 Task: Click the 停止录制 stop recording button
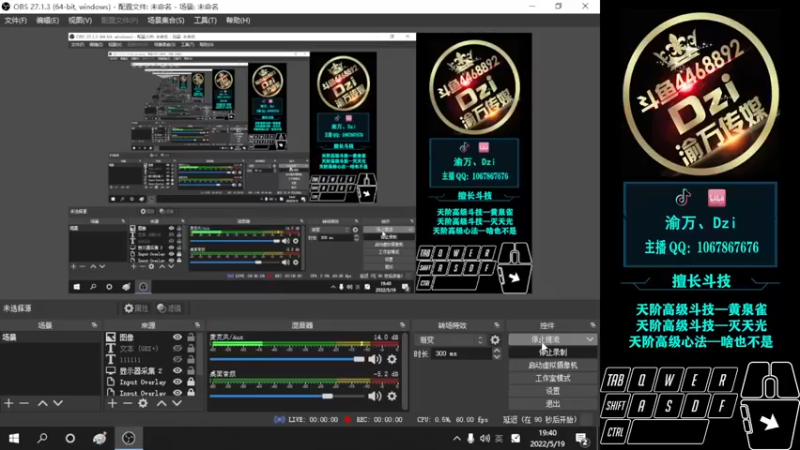553,352
